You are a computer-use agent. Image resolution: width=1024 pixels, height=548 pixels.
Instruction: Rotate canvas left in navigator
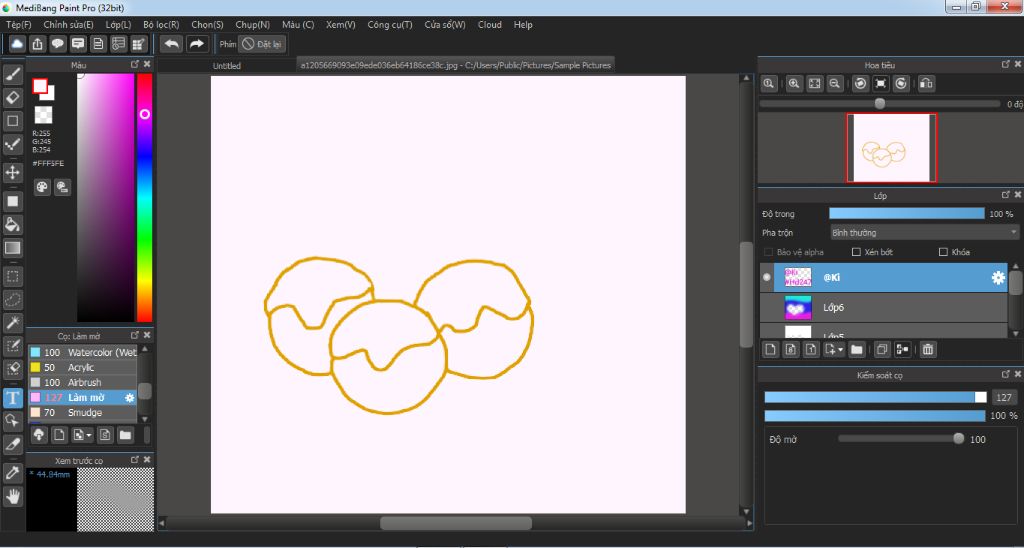(860, 84)
